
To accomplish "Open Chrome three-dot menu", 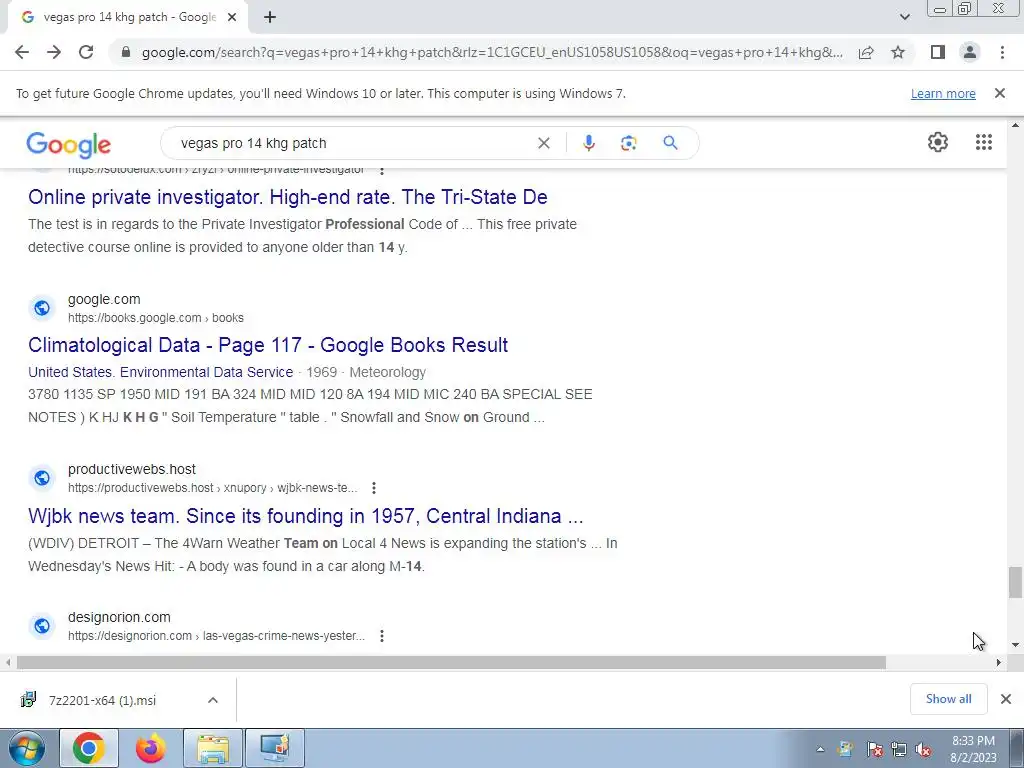I will [1002, 52].
